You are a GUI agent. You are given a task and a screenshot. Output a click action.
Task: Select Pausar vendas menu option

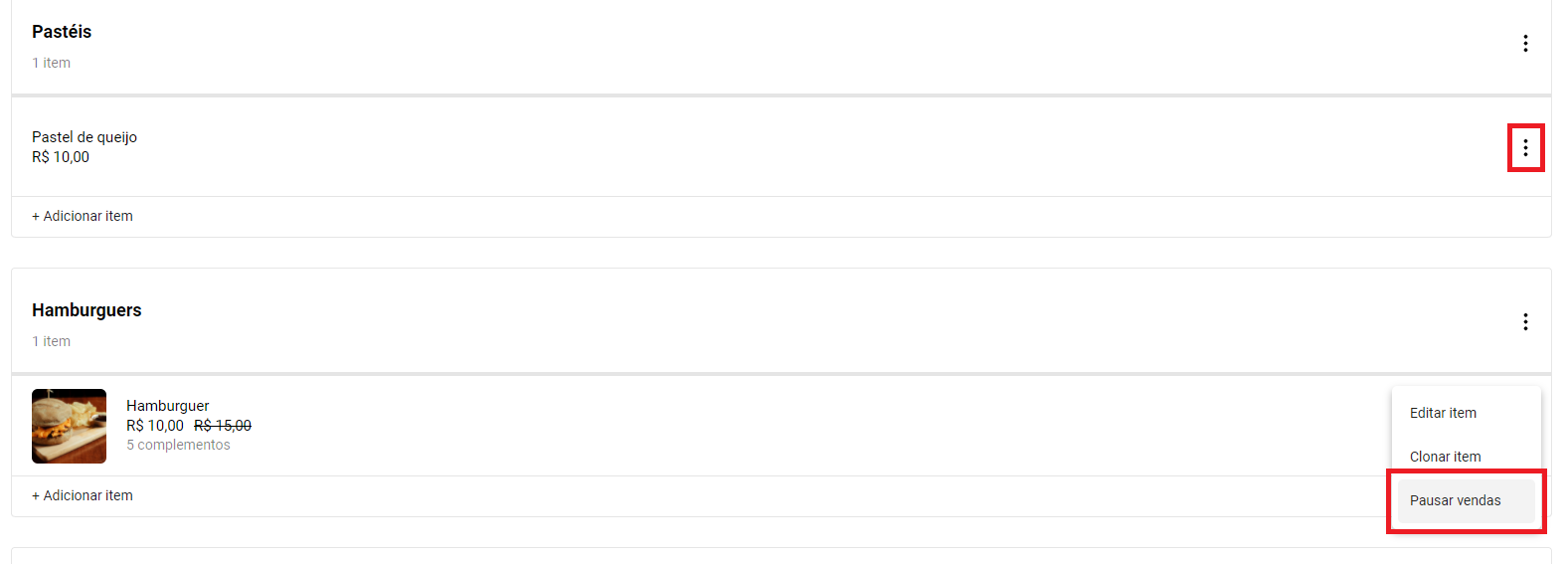click(x=1466, y=500)
